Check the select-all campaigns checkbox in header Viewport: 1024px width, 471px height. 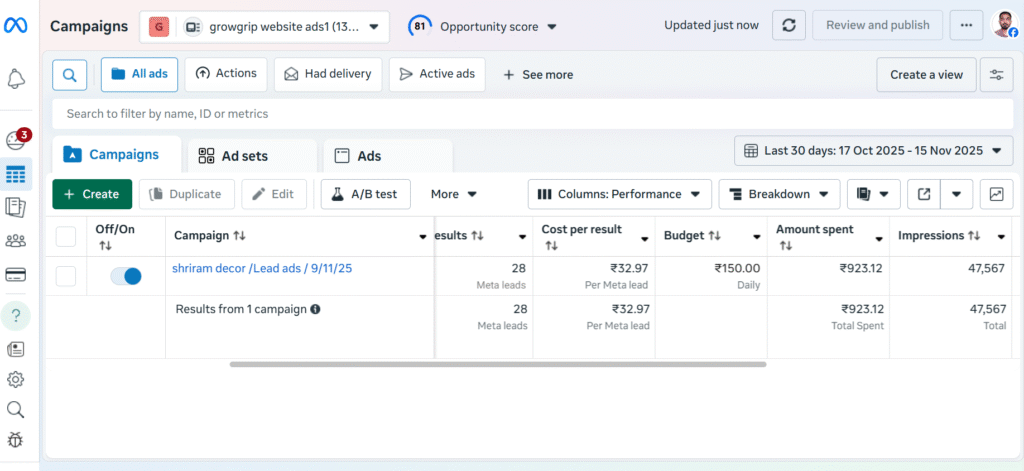[66, 236]
